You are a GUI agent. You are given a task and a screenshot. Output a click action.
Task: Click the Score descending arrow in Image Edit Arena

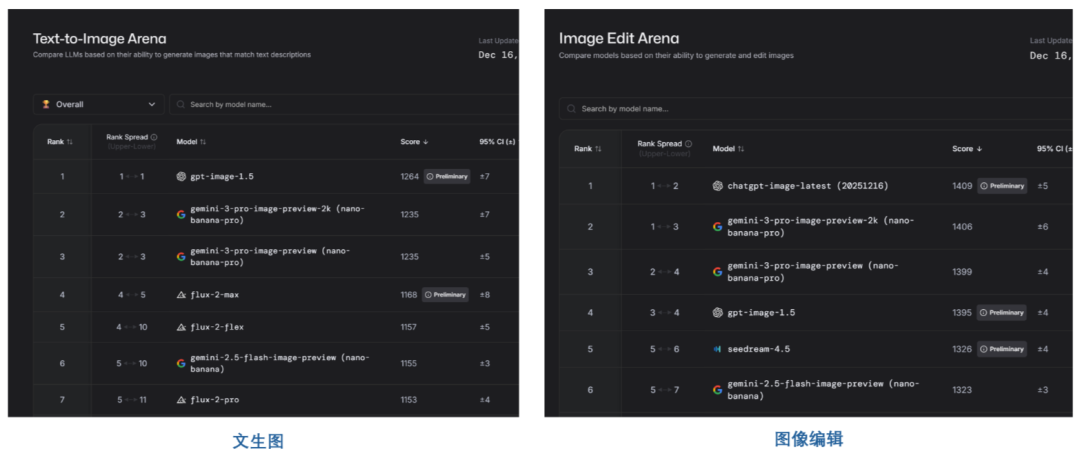978,149
